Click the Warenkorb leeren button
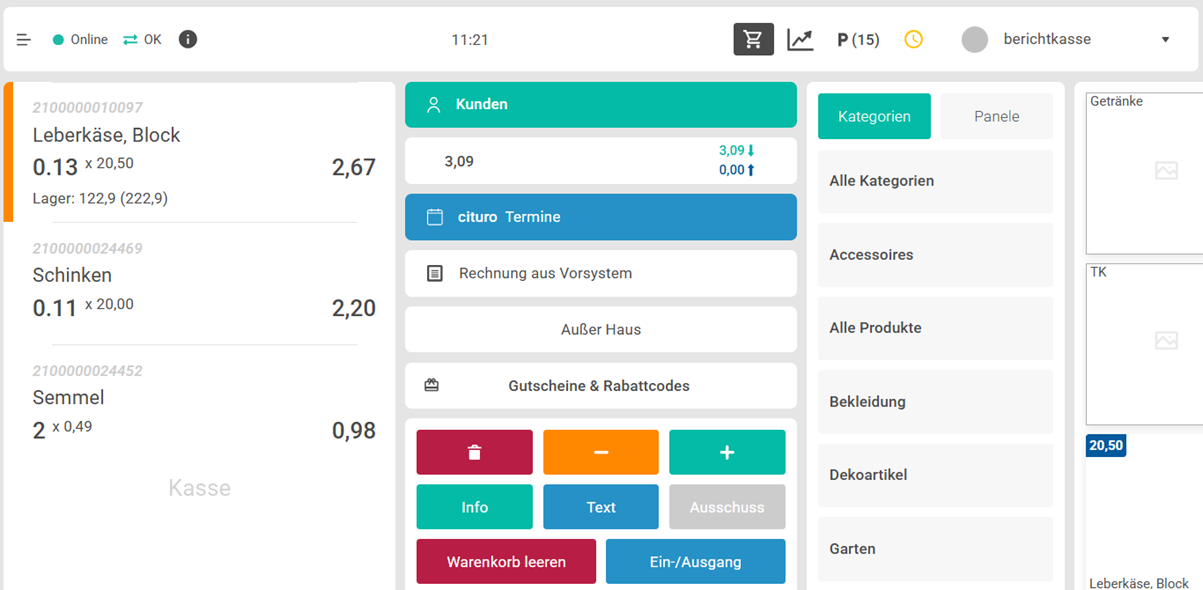Screen dimensions: 1203x590 (x=506, y=561)
